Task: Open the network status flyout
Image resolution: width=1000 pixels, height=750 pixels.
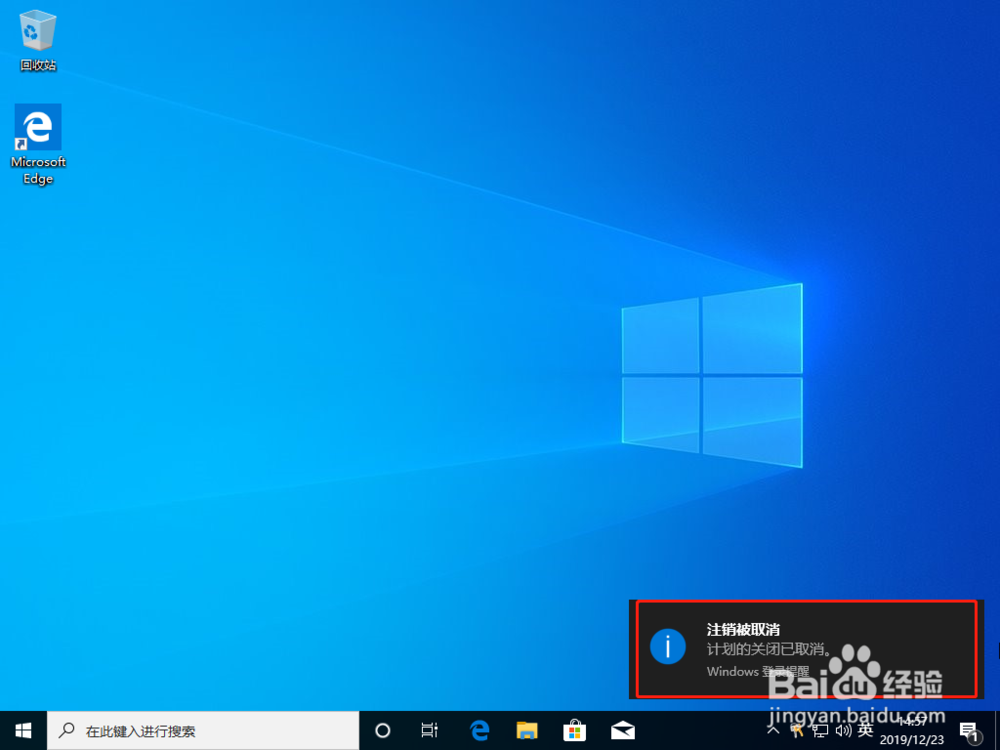Action: pyautogui.click(x=820, y=730)
